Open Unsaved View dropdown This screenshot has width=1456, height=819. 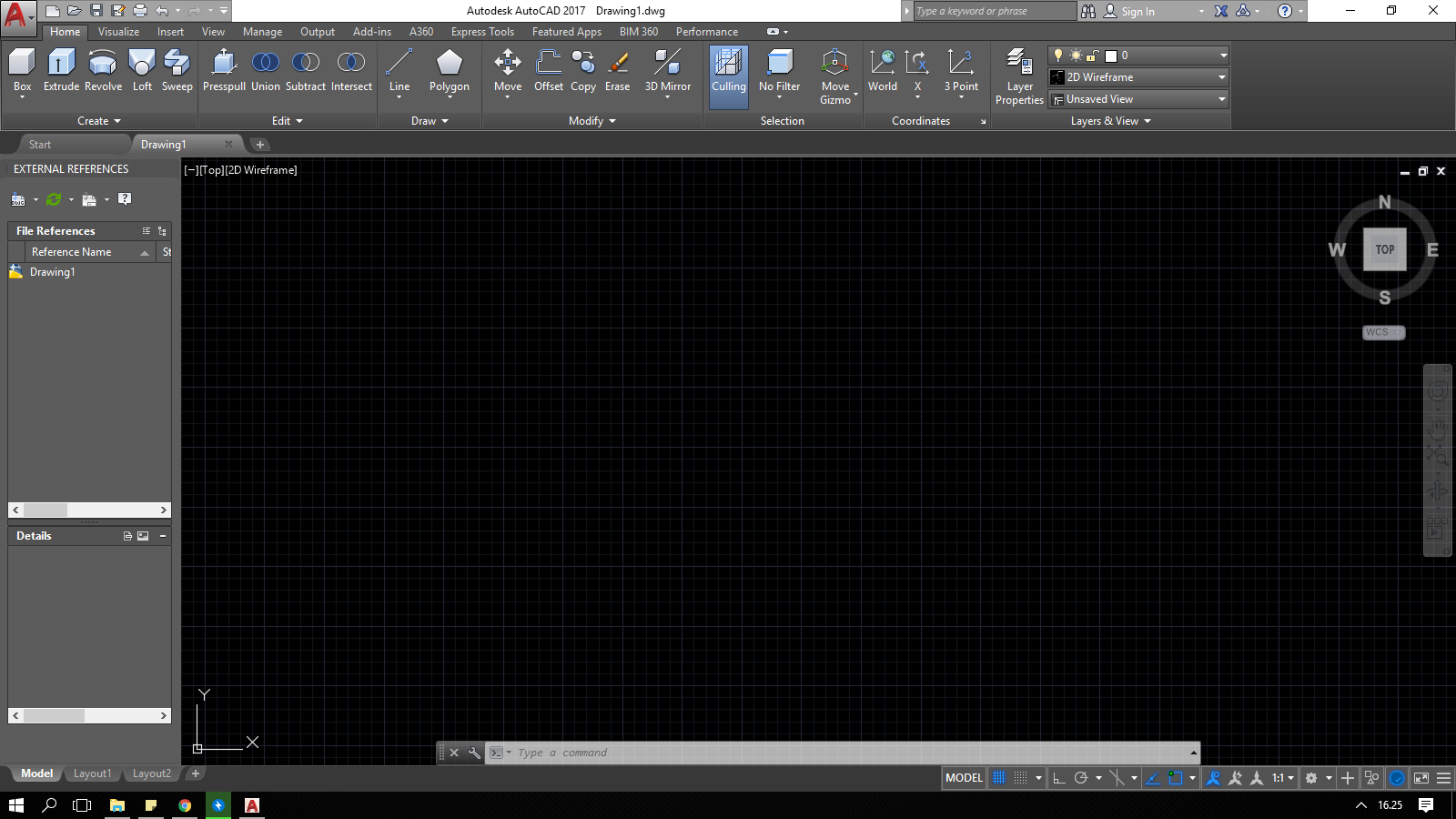tap(1138, 99)
